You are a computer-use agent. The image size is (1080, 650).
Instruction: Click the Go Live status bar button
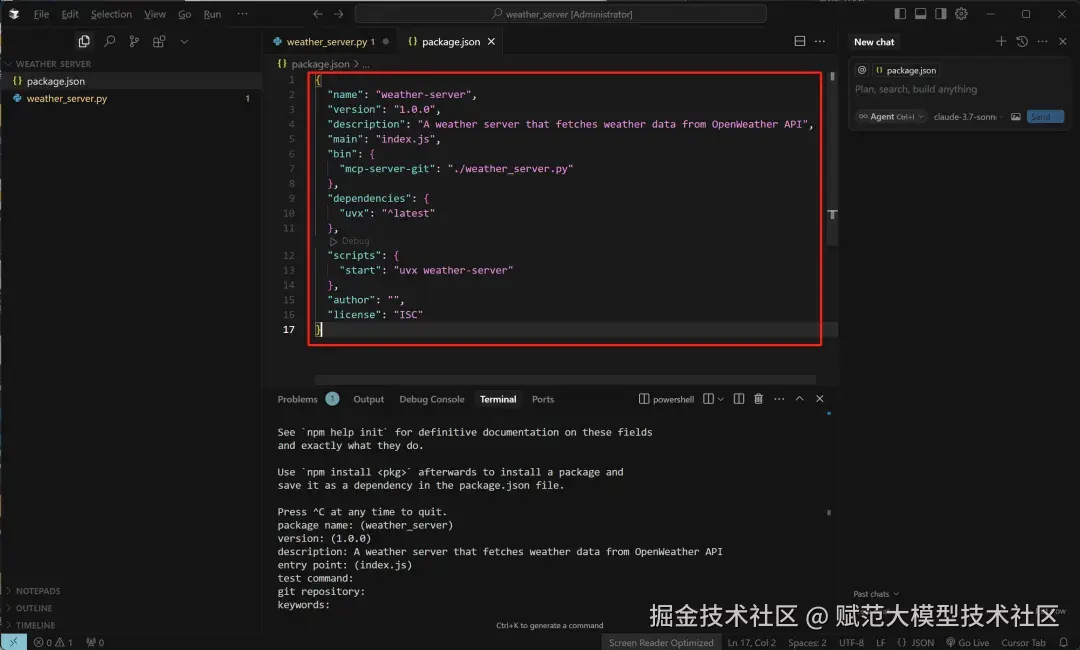(x=968, y=642)
